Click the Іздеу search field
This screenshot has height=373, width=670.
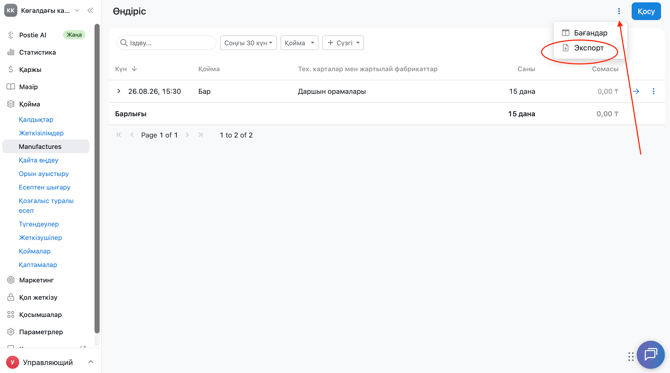166,43
